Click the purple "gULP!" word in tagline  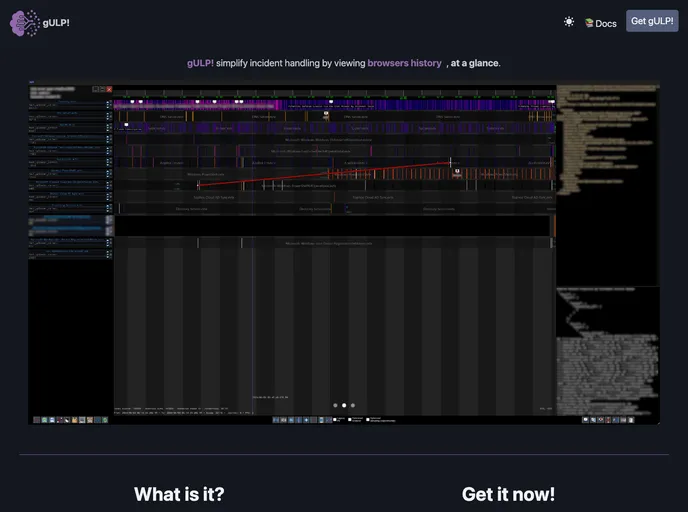[200, 63]
